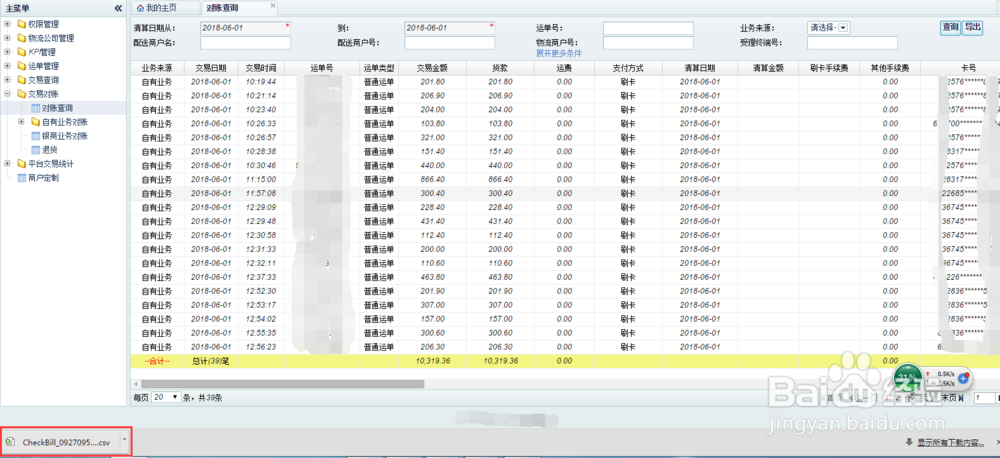Go to last page via 末页 icon
Viewport: 1000px width, 458px height.
962,398
